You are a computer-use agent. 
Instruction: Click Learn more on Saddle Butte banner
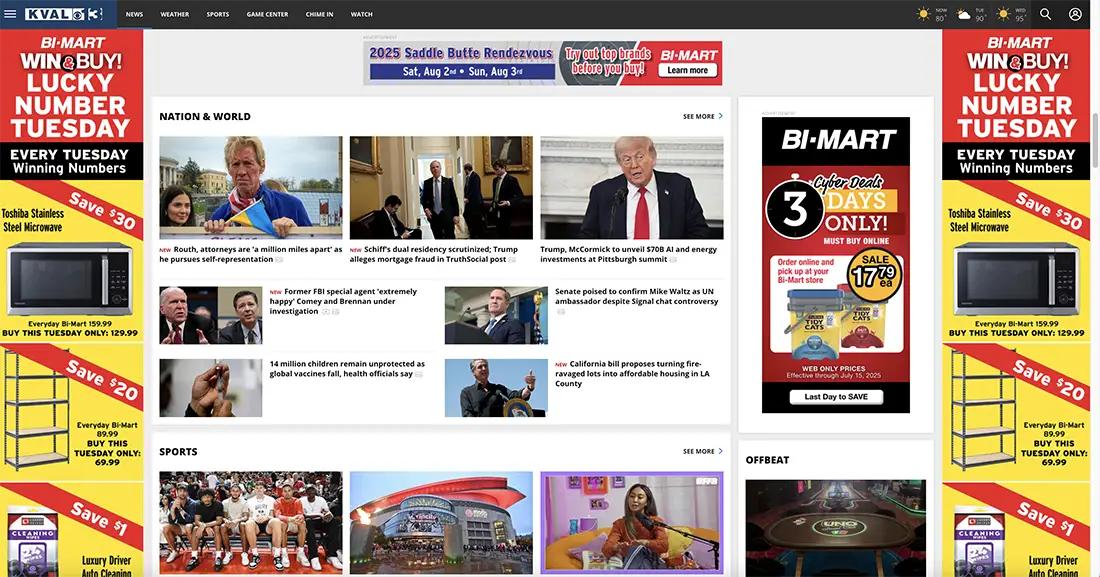tap(688, 70)
